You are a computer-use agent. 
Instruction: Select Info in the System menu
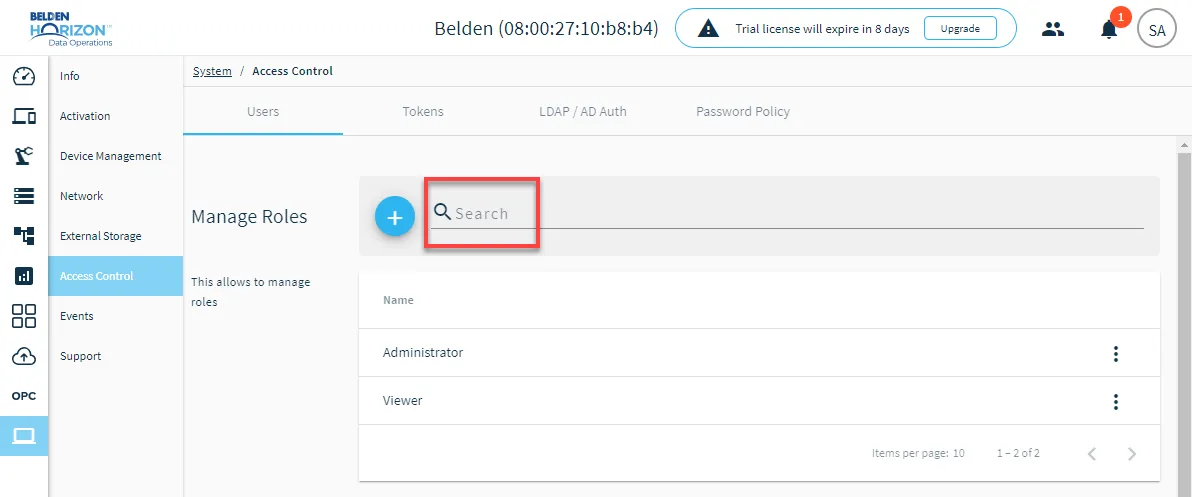[116, 76]
